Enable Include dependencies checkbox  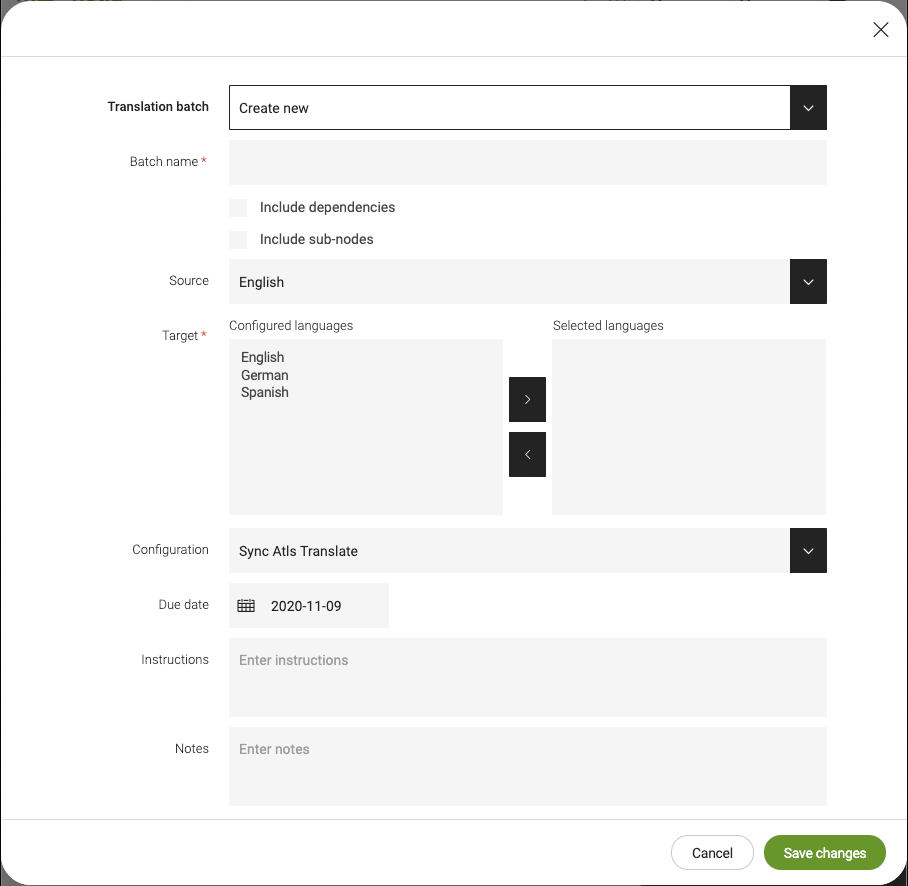pyautogui.click(x=238, y=208)
